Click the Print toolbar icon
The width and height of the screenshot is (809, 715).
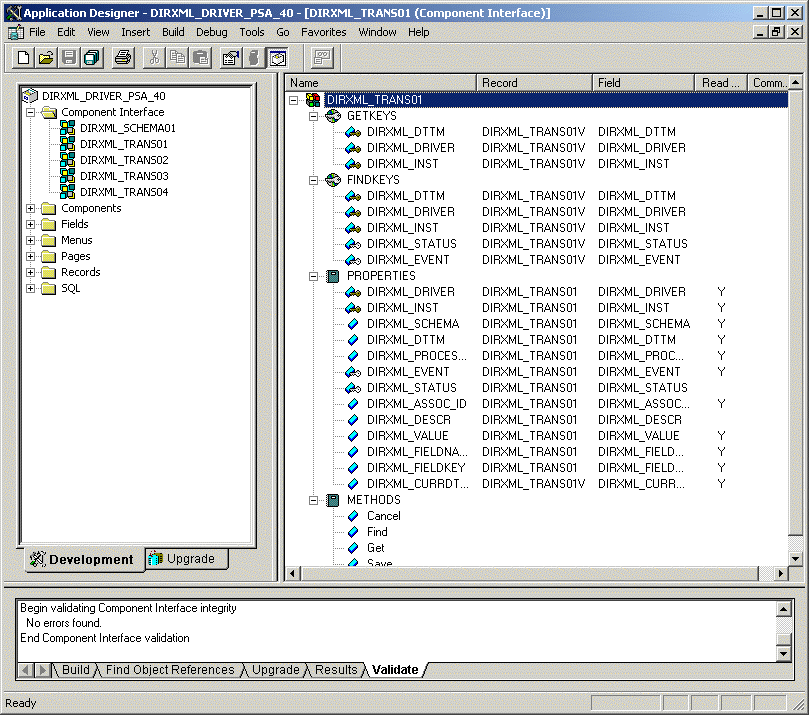click(x=122, y=57)
